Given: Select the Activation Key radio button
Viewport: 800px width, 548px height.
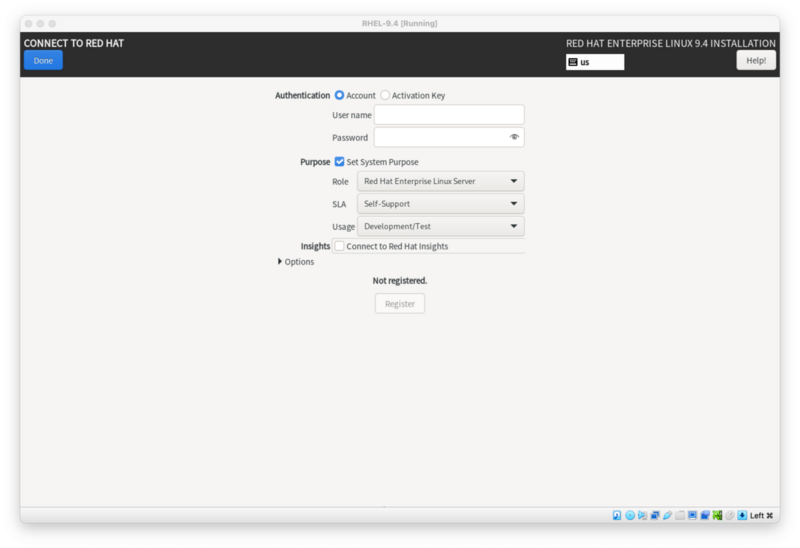Looking at the screenshot, I should pyautogui.click(x=385, y=95).
